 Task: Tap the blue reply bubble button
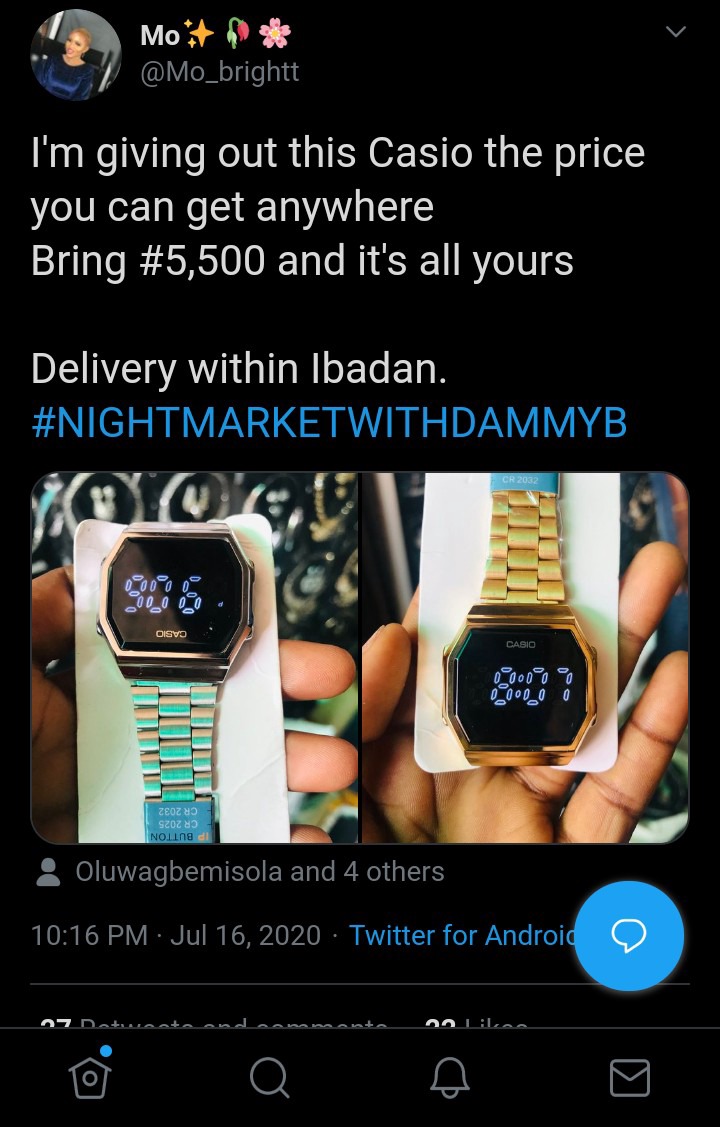(x=629, y=935)
